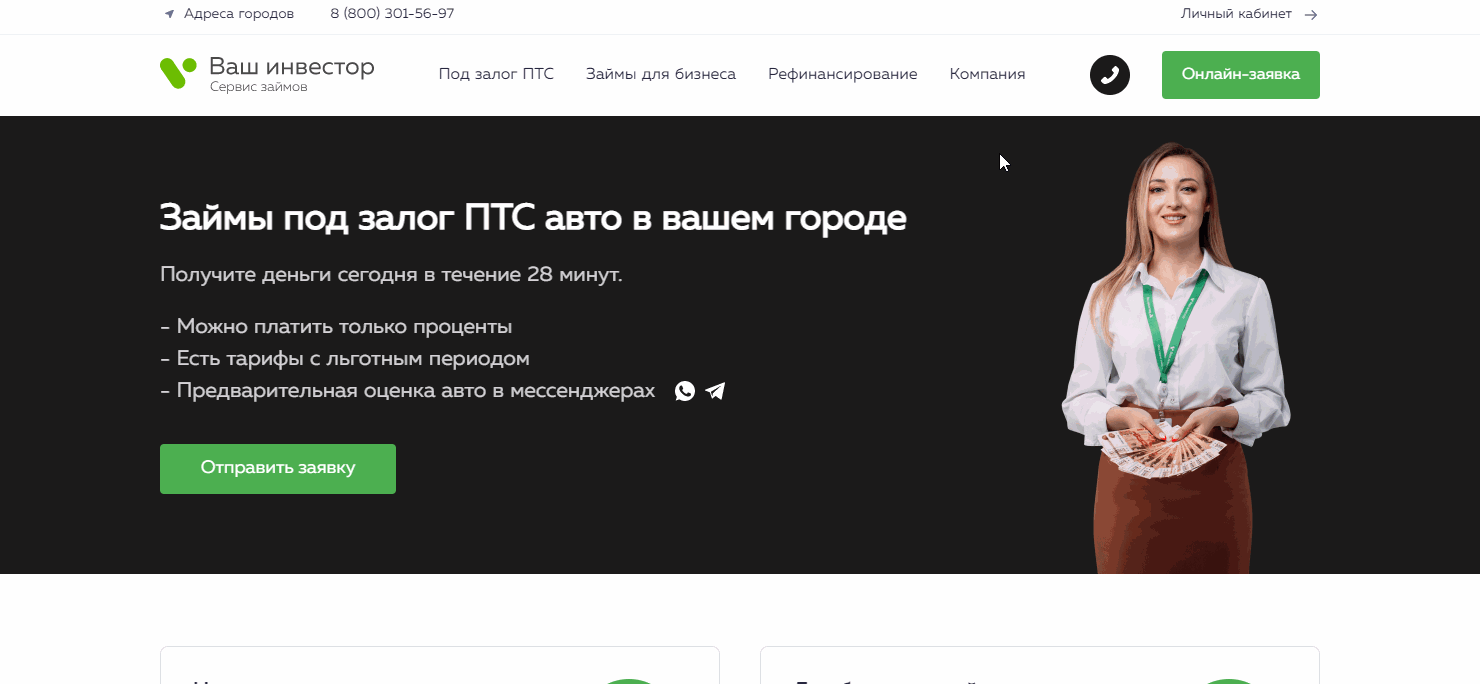This screenshot has height=684, width=1480.
Task: Click the green Онлайн-заявка button
Action: click(x=1240, y=74)
